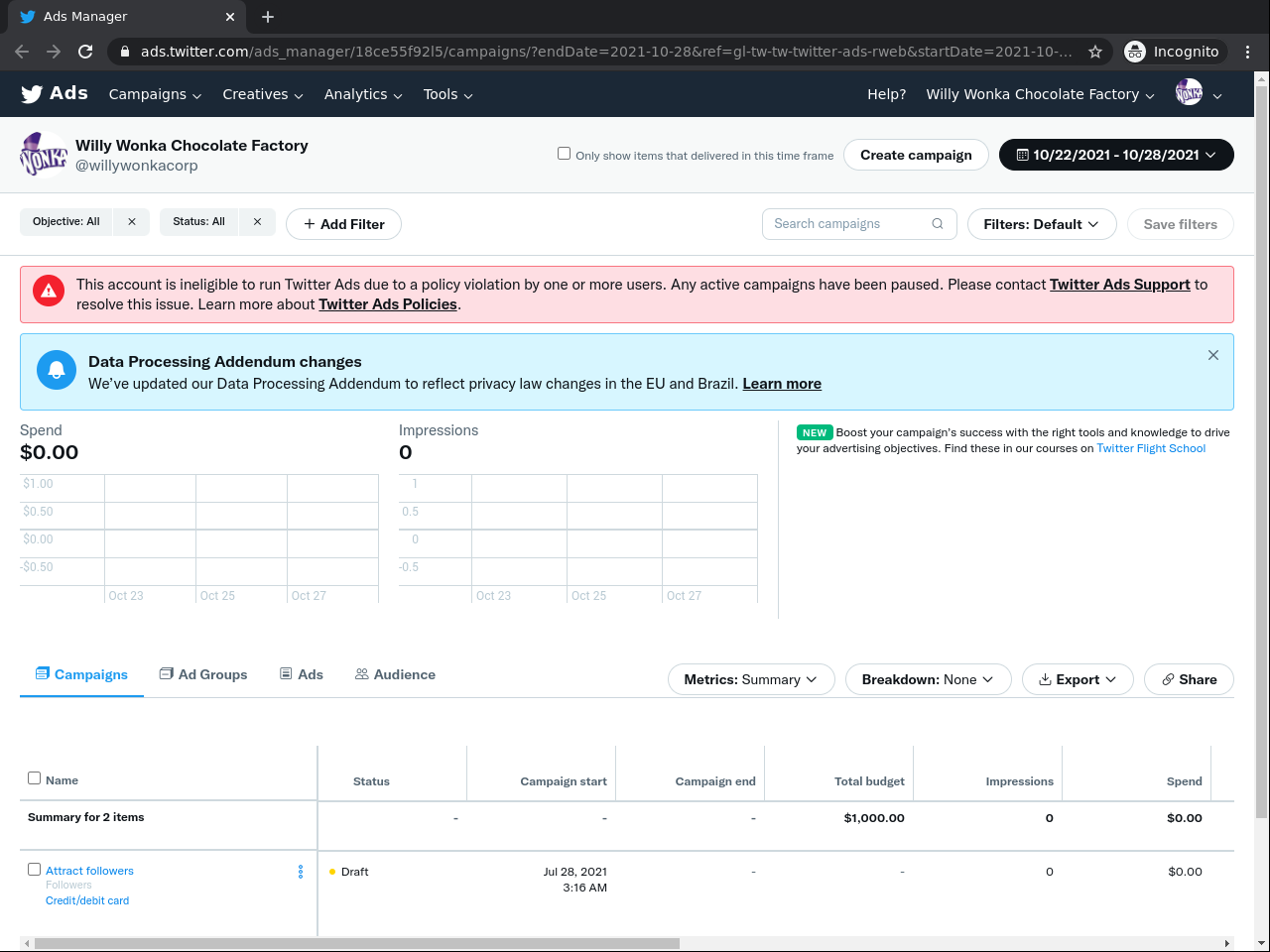The width and height of the screenshot is (1270, 952).
Task: Follow the Learn more link
Action: (x=782, y=384)
